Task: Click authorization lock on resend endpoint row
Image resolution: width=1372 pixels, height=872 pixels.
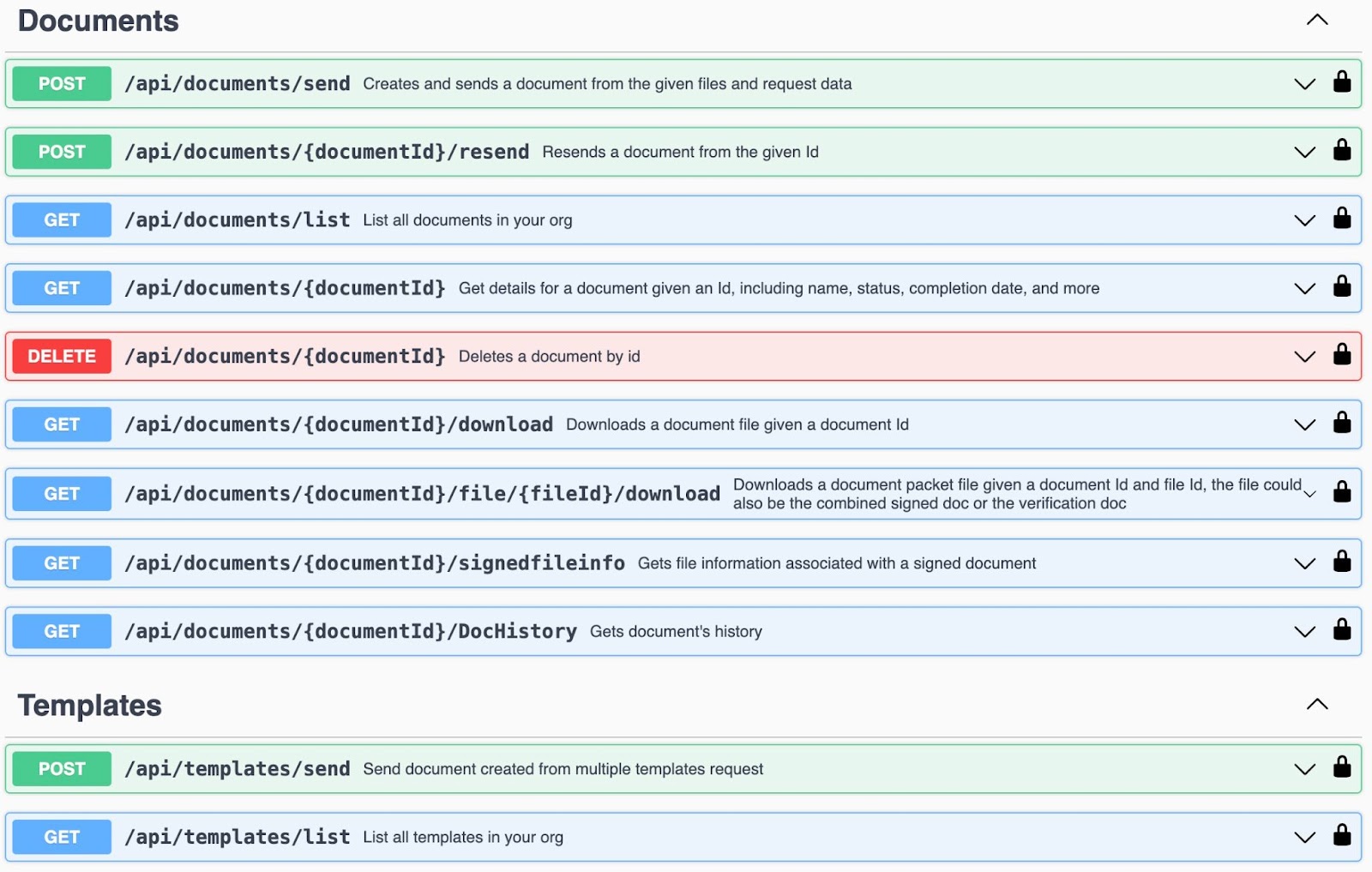Action: pyautogui.click(x=1341, y=151)
